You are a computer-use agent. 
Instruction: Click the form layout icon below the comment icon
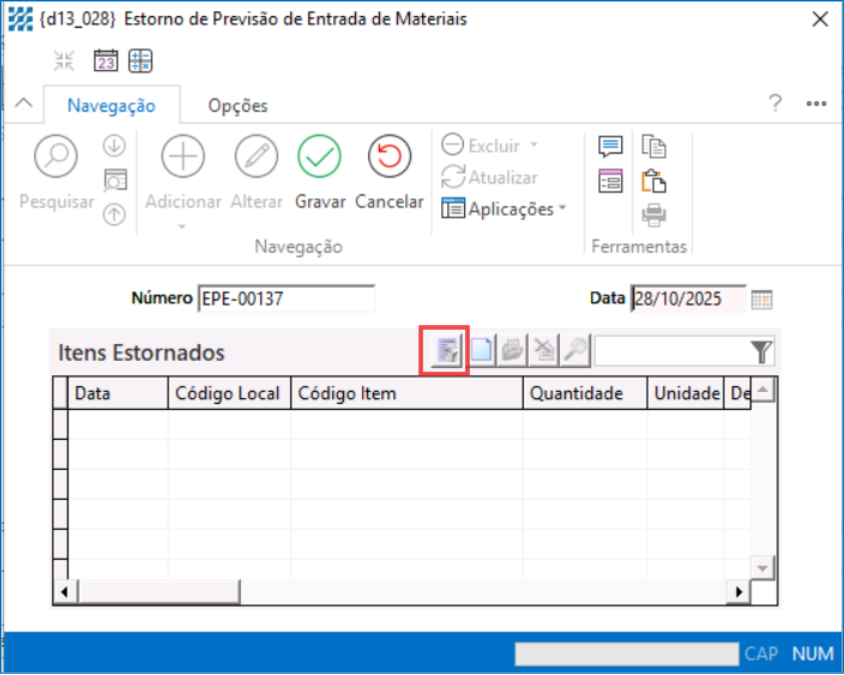(610, 181)
